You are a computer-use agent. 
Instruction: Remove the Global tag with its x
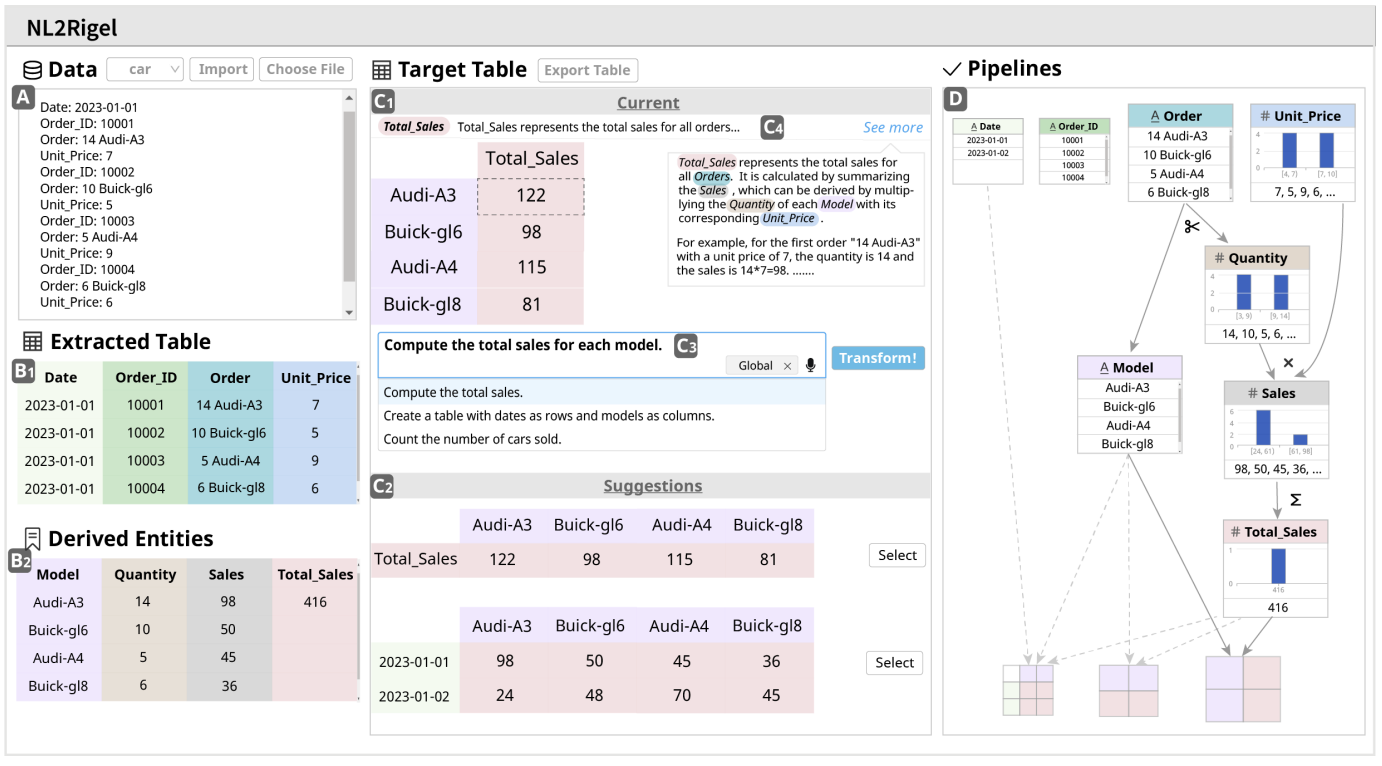(x=787, y=366)
